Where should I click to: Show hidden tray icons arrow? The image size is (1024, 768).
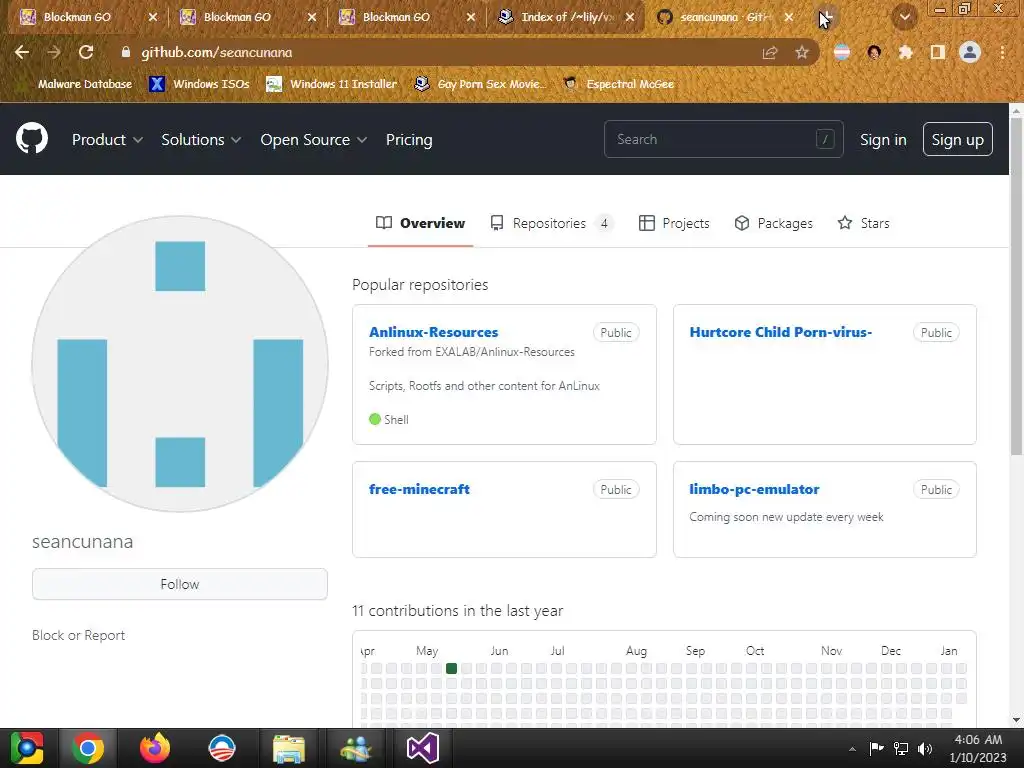[x=852, y=749]
